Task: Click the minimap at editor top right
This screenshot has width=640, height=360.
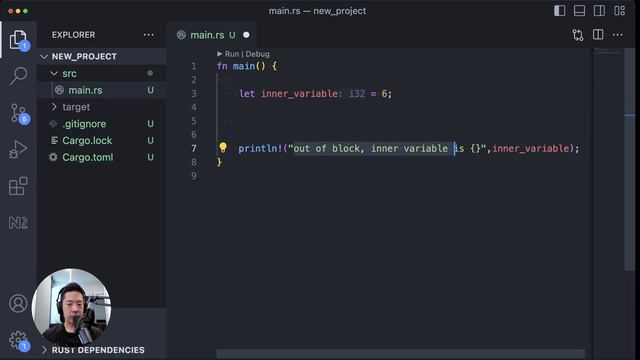Action: [x=607, y=51]
